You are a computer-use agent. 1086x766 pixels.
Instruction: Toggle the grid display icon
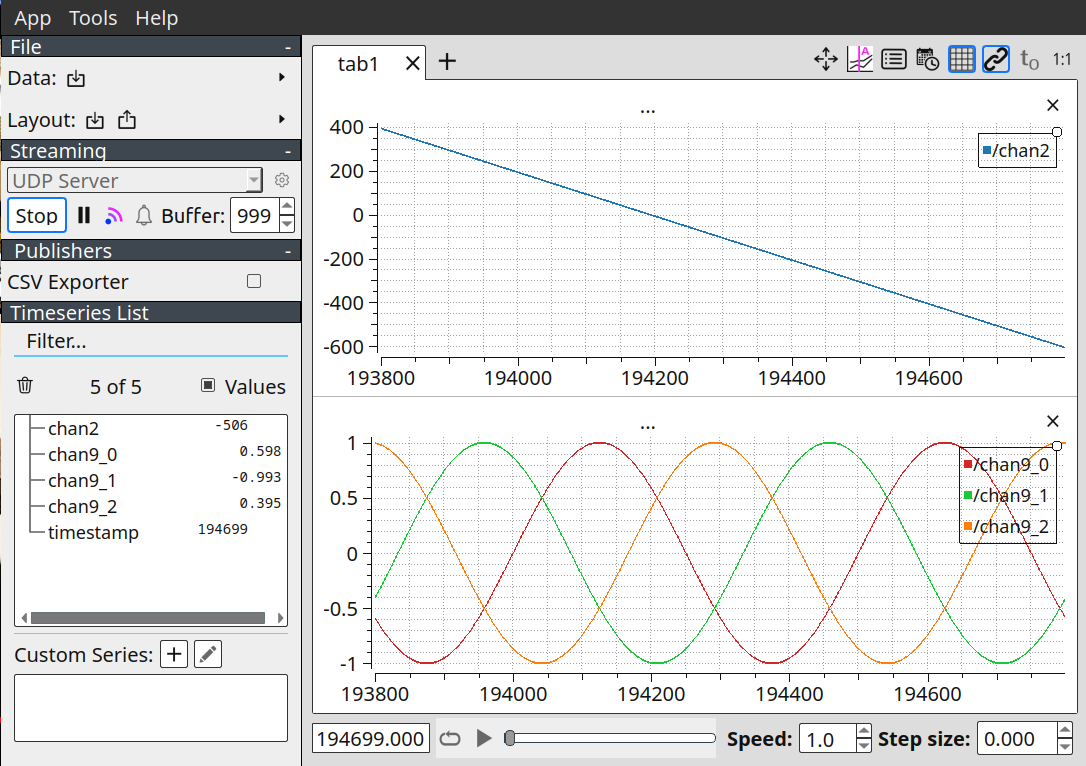point(961,60)
